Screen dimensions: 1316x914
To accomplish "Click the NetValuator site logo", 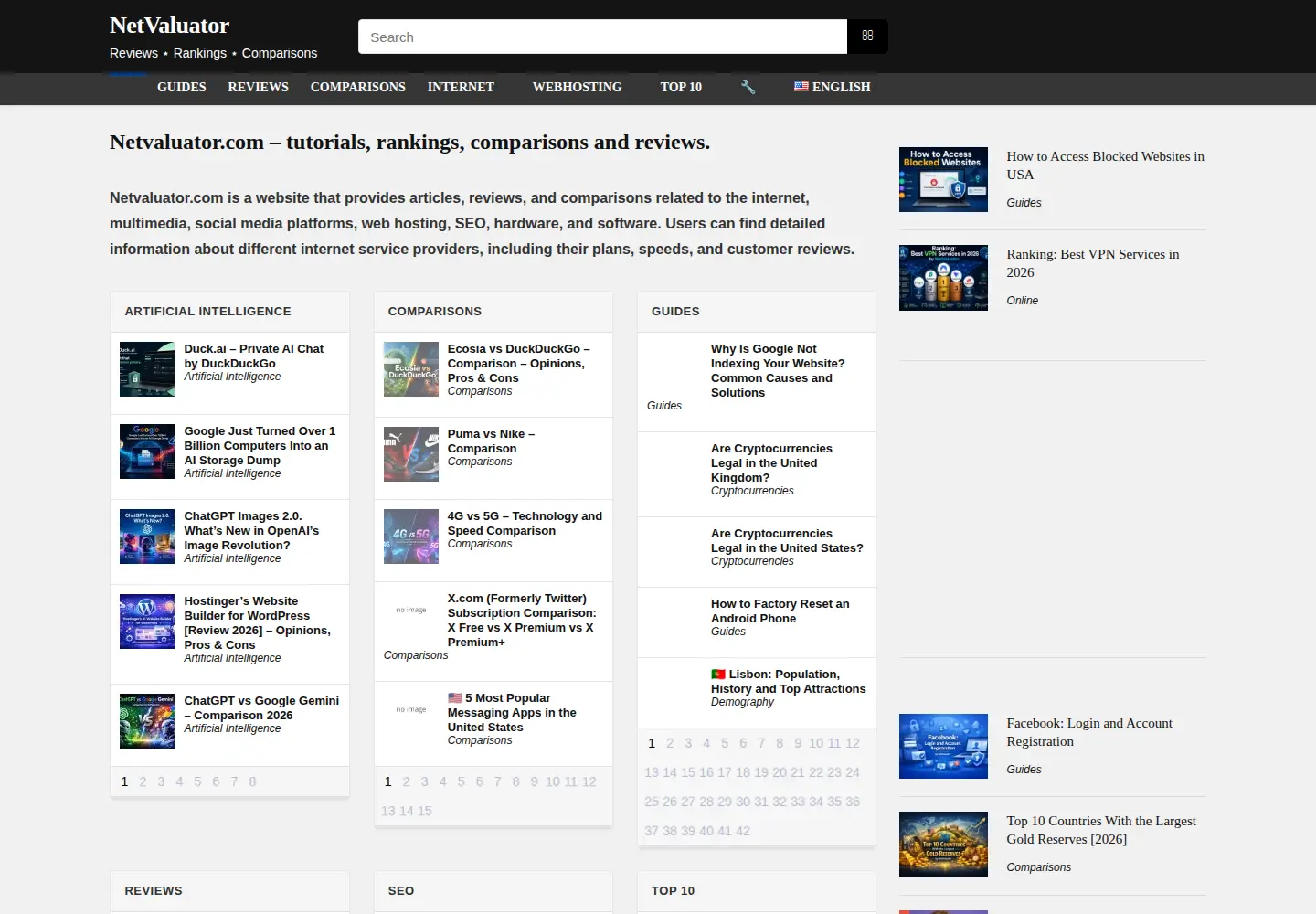I will pyautogui.click(x=169, y=26).
